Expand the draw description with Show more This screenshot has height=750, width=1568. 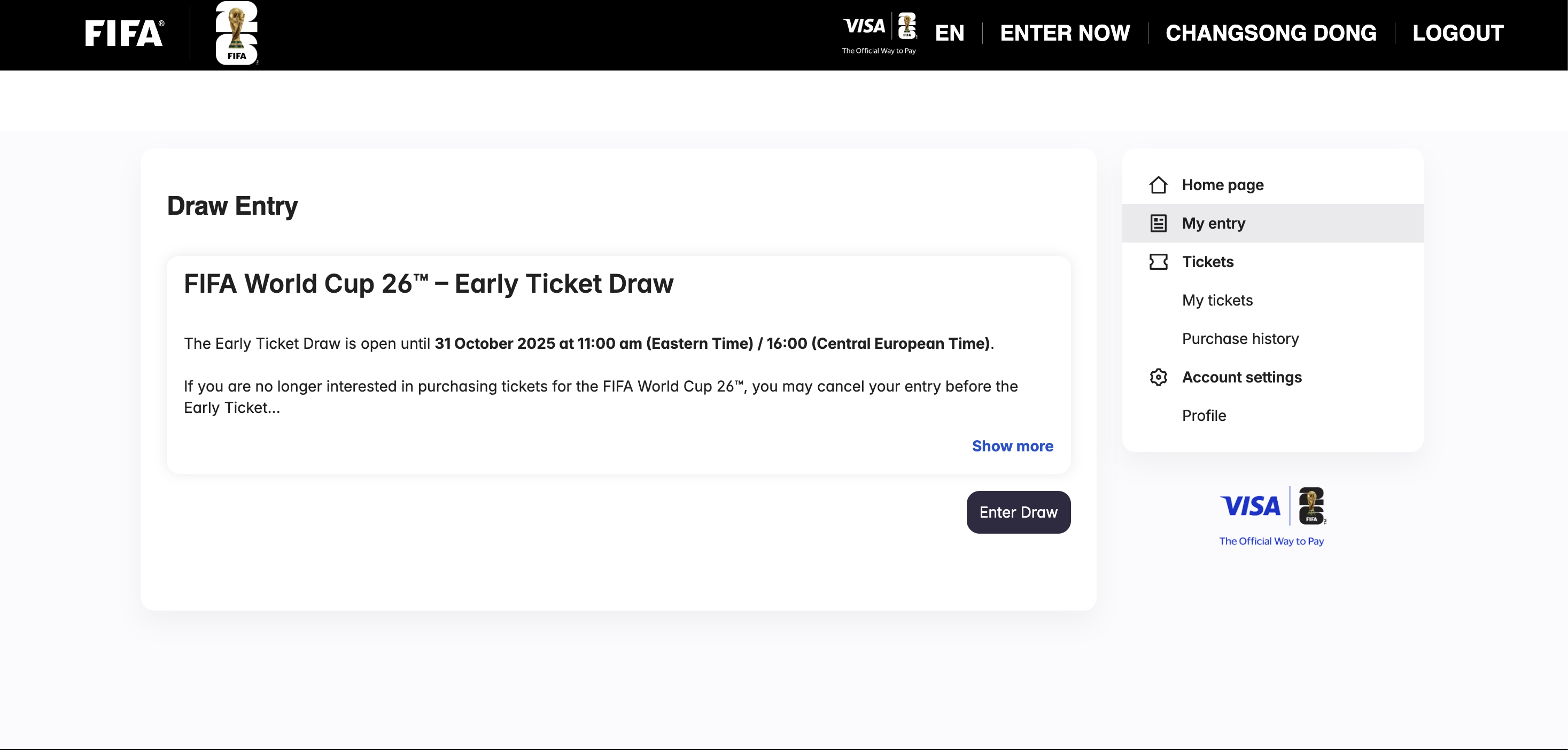(1012, 446)
